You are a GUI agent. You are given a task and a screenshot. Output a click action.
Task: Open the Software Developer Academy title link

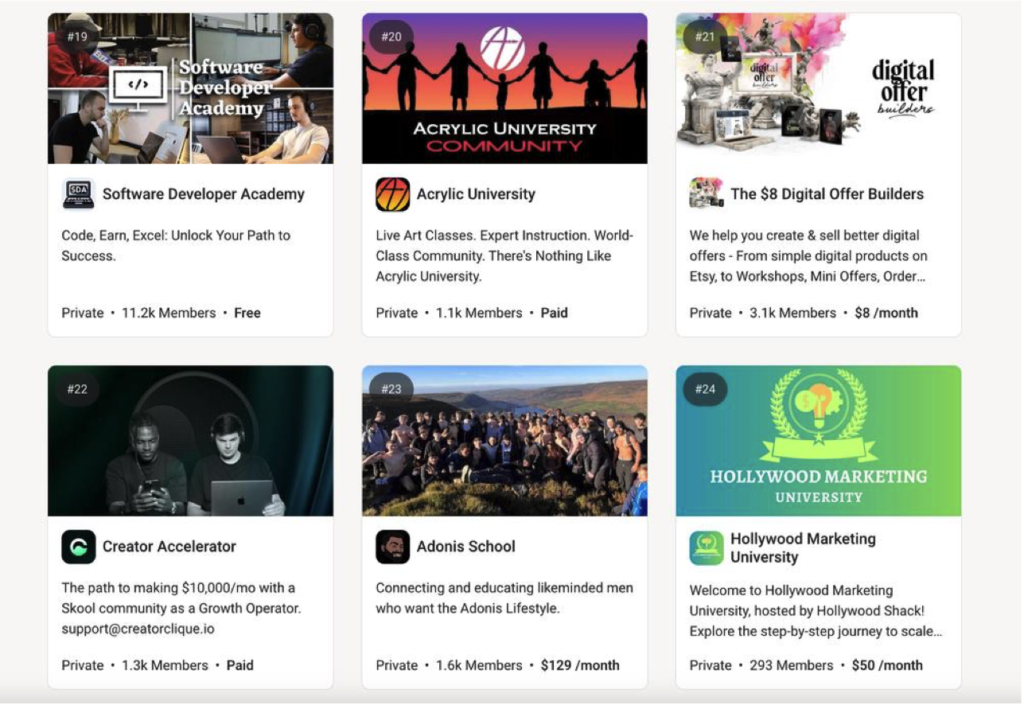(x=203, y=194)
